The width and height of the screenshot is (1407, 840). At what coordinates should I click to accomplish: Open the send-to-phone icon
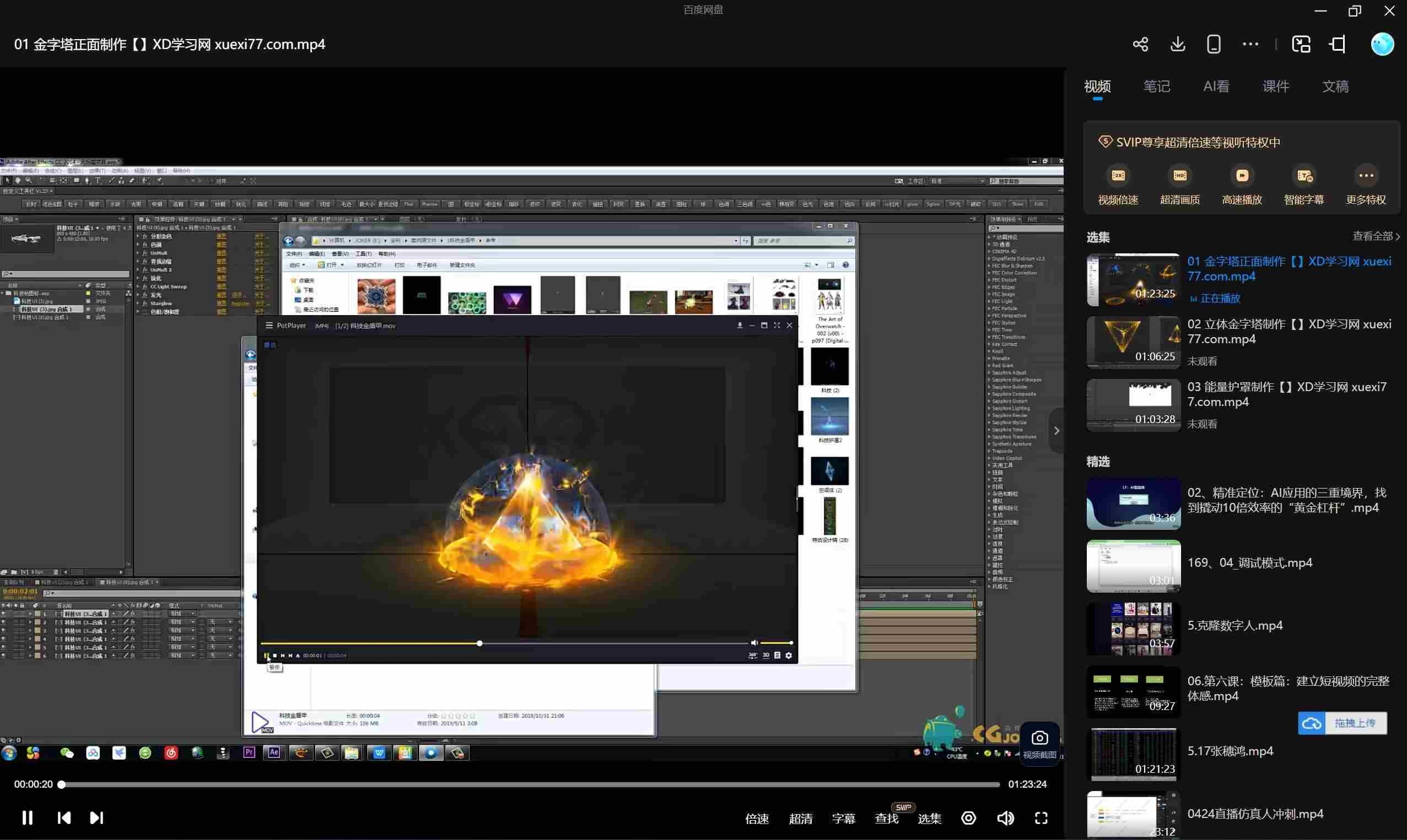tap(1214, 44)
